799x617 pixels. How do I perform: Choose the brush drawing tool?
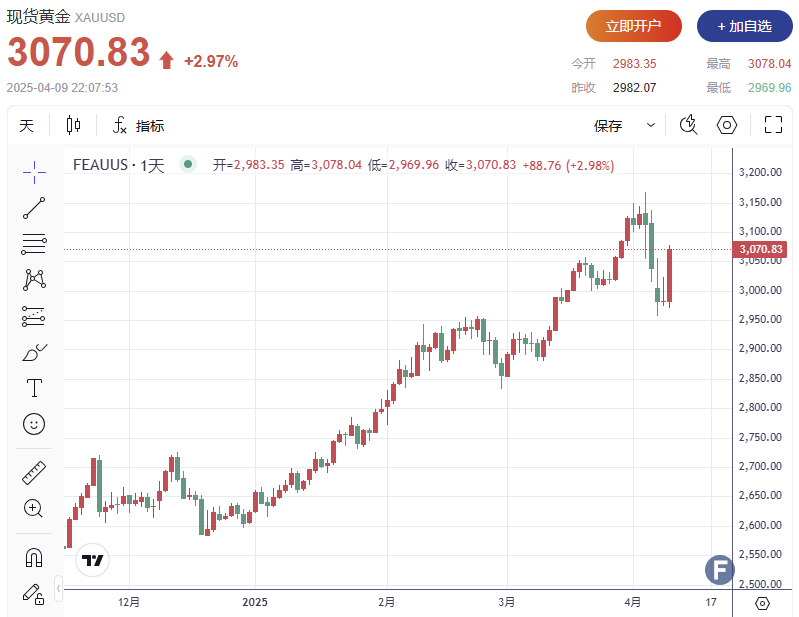(x=34, y=352)
